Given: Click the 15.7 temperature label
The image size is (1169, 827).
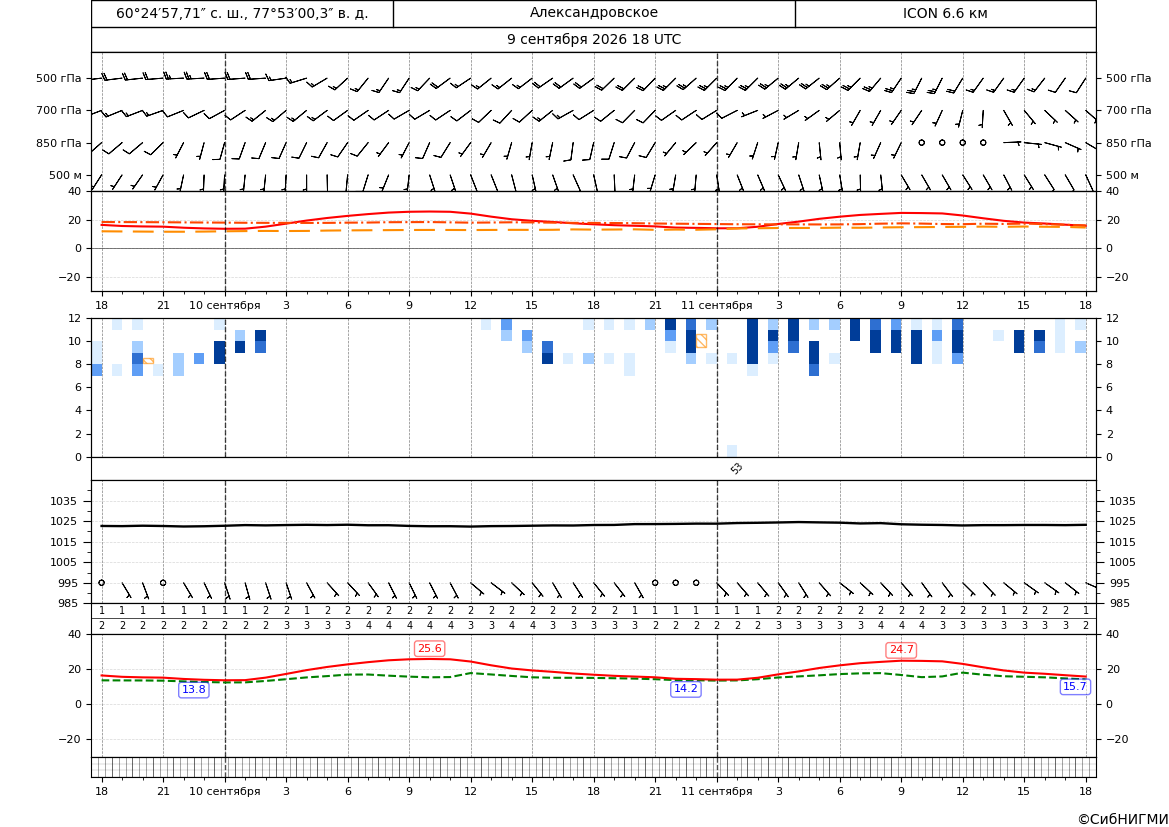Looking at the screenshot, I should tap(1075, 687).
